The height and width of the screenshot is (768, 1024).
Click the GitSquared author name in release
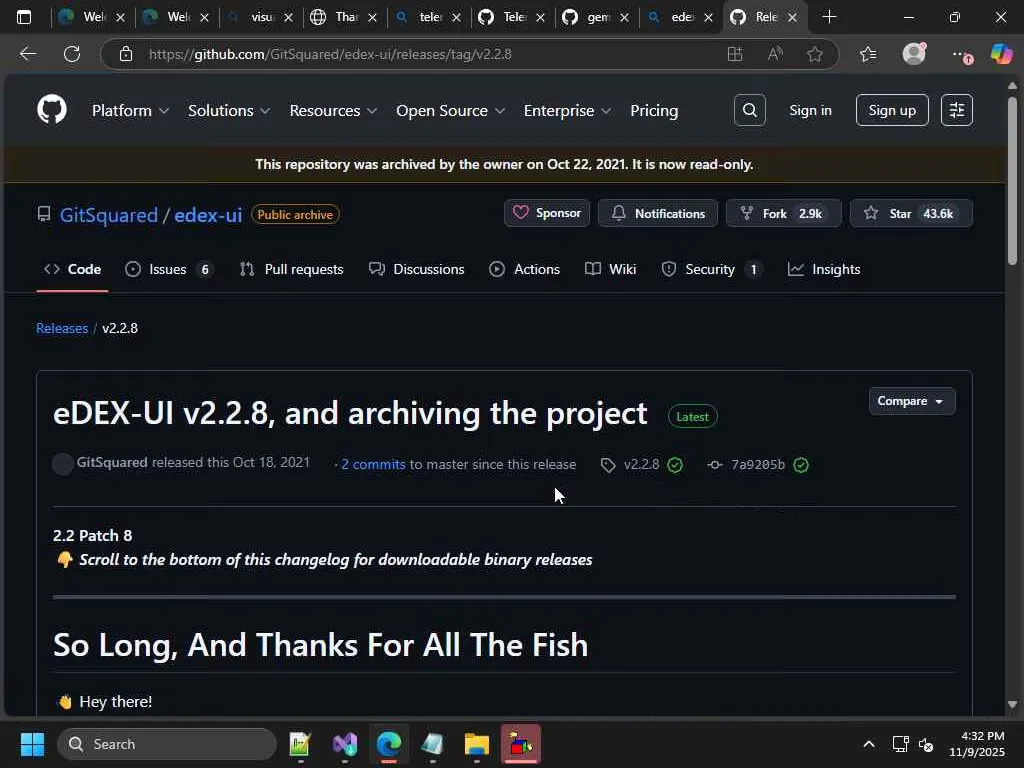point(112,462)
